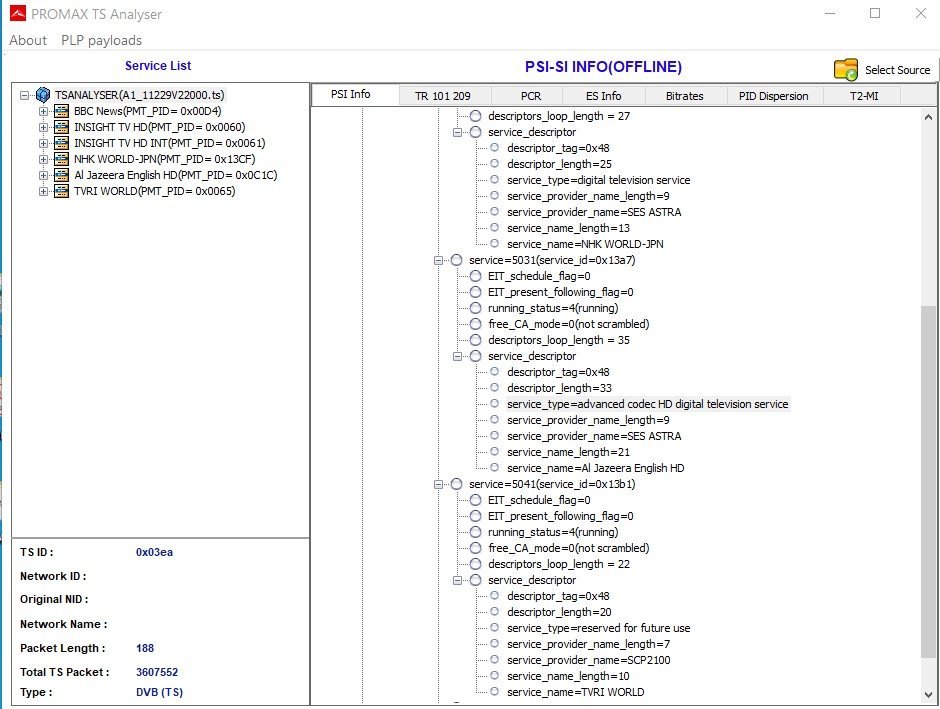This screenshot has height=709, width=940.
Task: Click circle icon beside descriptors_loop_length = 22
Action: pos(475,564)
